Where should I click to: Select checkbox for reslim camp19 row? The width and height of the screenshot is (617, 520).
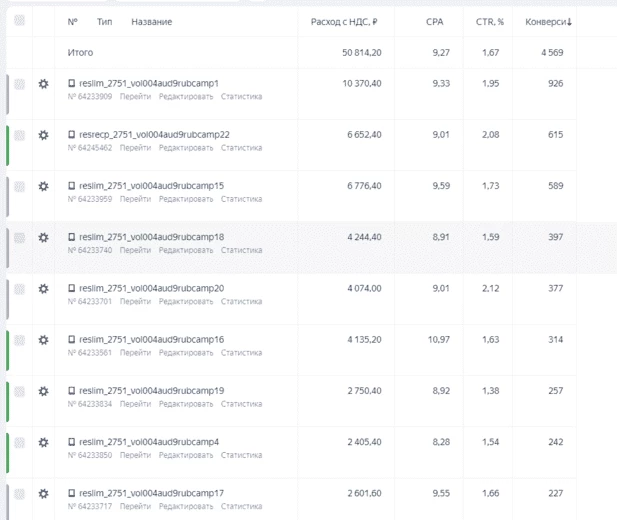click(x=19, y=391)
